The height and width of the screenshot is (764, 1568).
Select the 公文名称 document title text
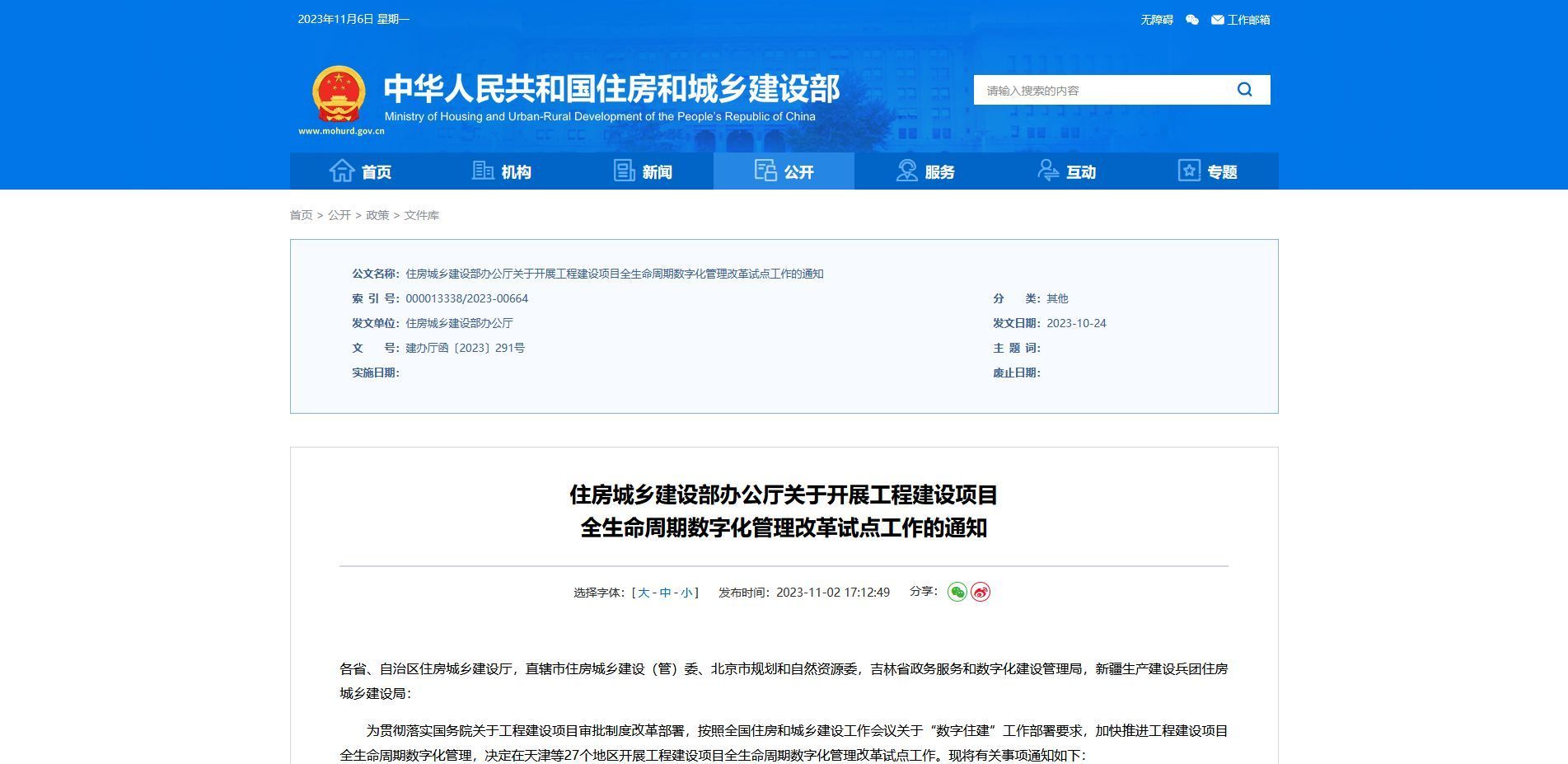[x=615, y=274]
